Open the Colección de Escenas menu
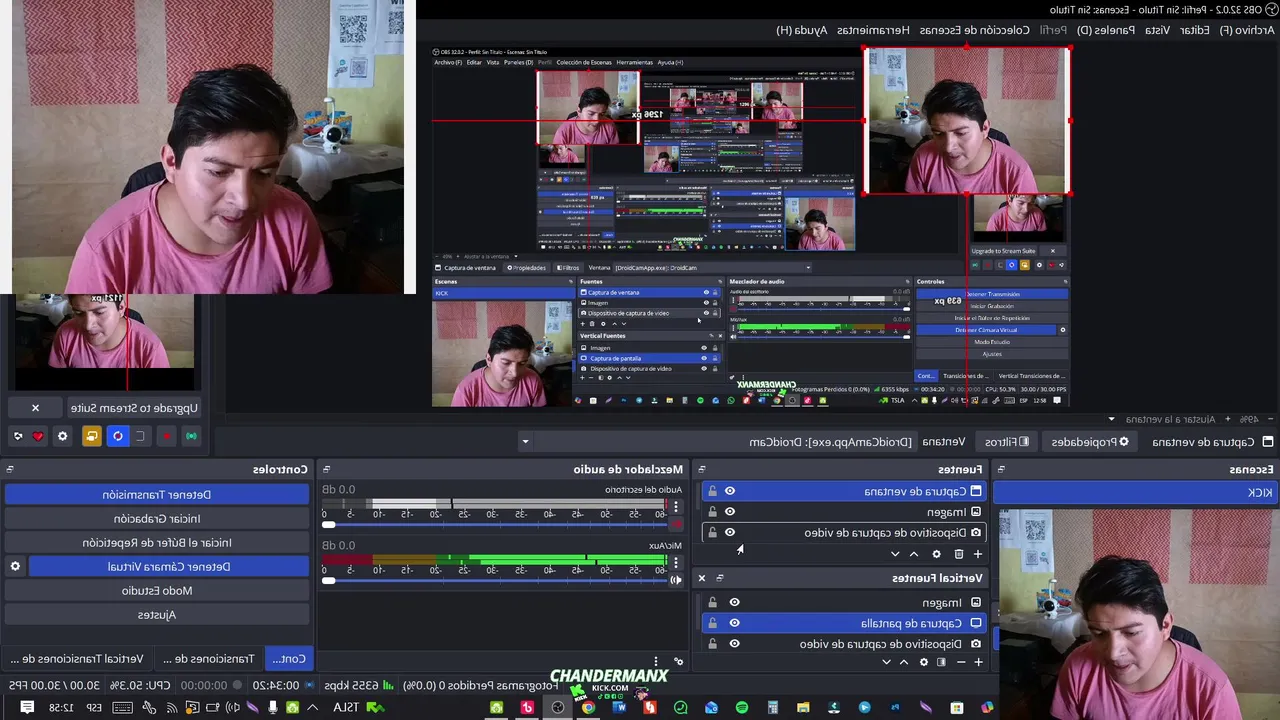Screen dimensions: 1280x720 pyautogui.click(x=975, y=30)
